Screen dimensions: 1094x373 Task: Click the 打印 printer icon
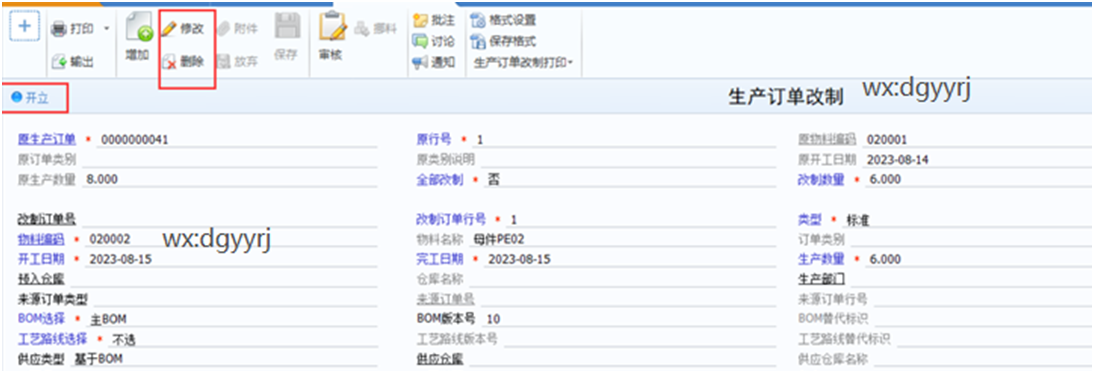point(59,29)
